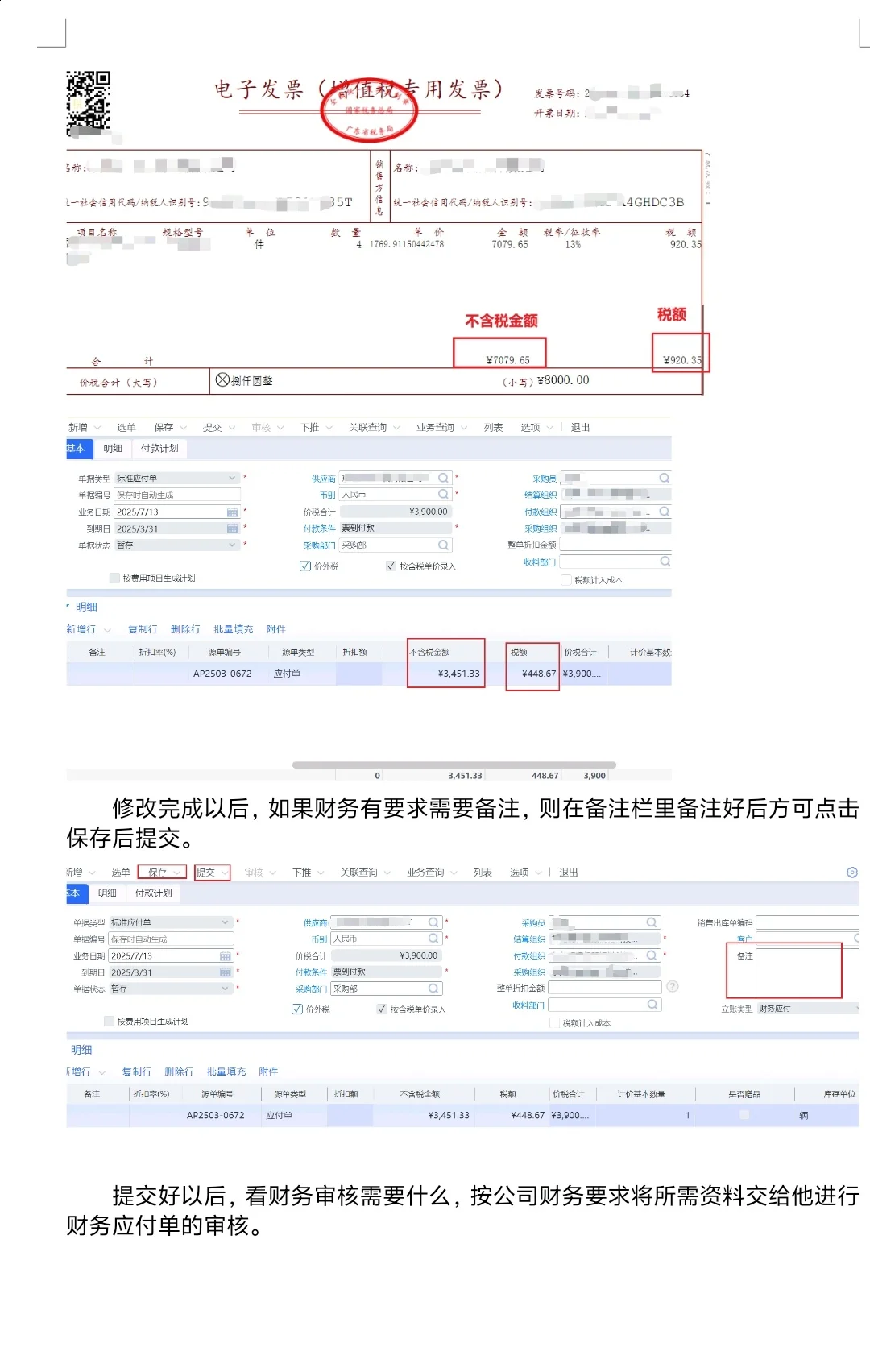
Task: Click the ¥448.67 cell in upper detail row
Action: click(x=532, y=674)
